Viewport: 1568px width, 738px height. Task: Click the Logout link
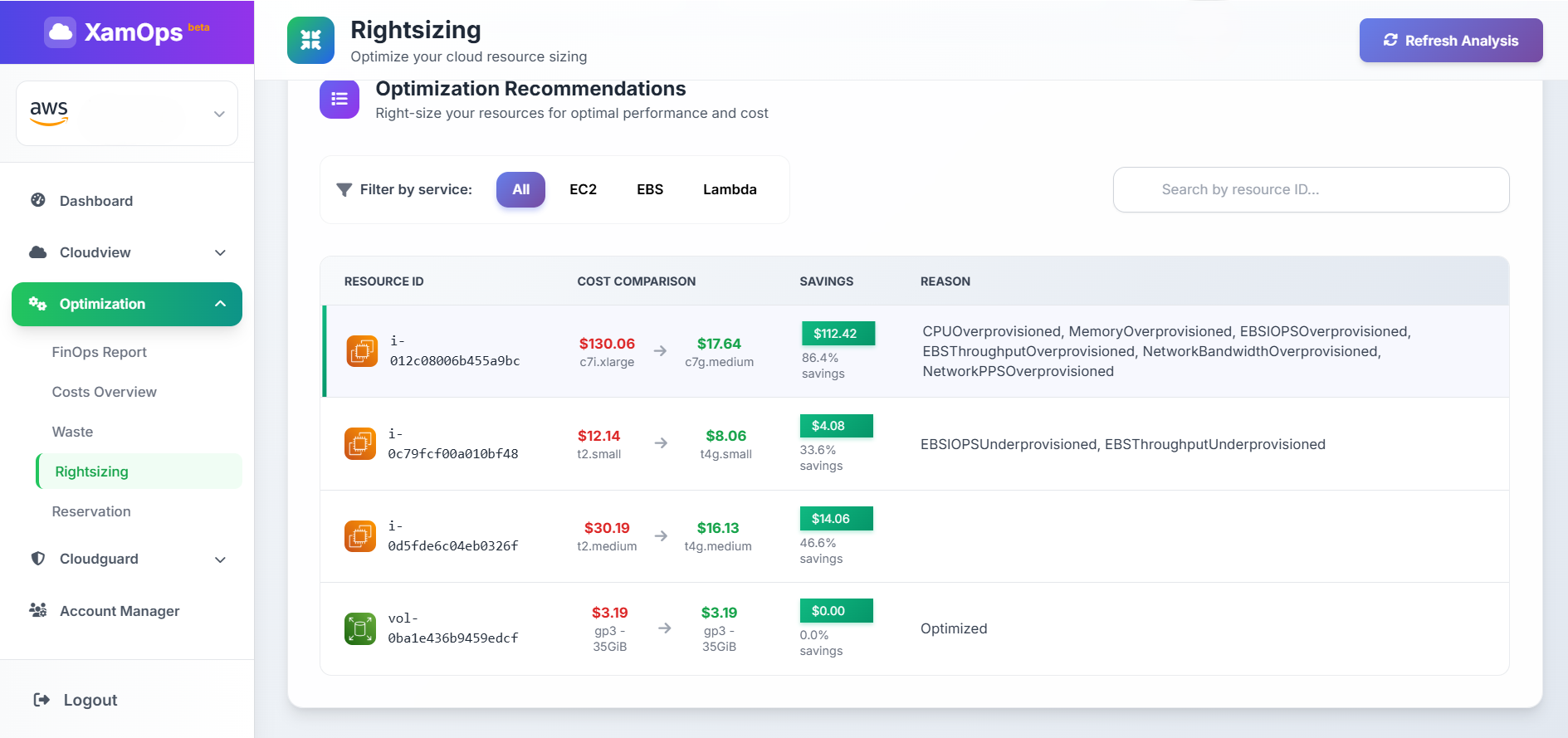(x=76, y=700)
